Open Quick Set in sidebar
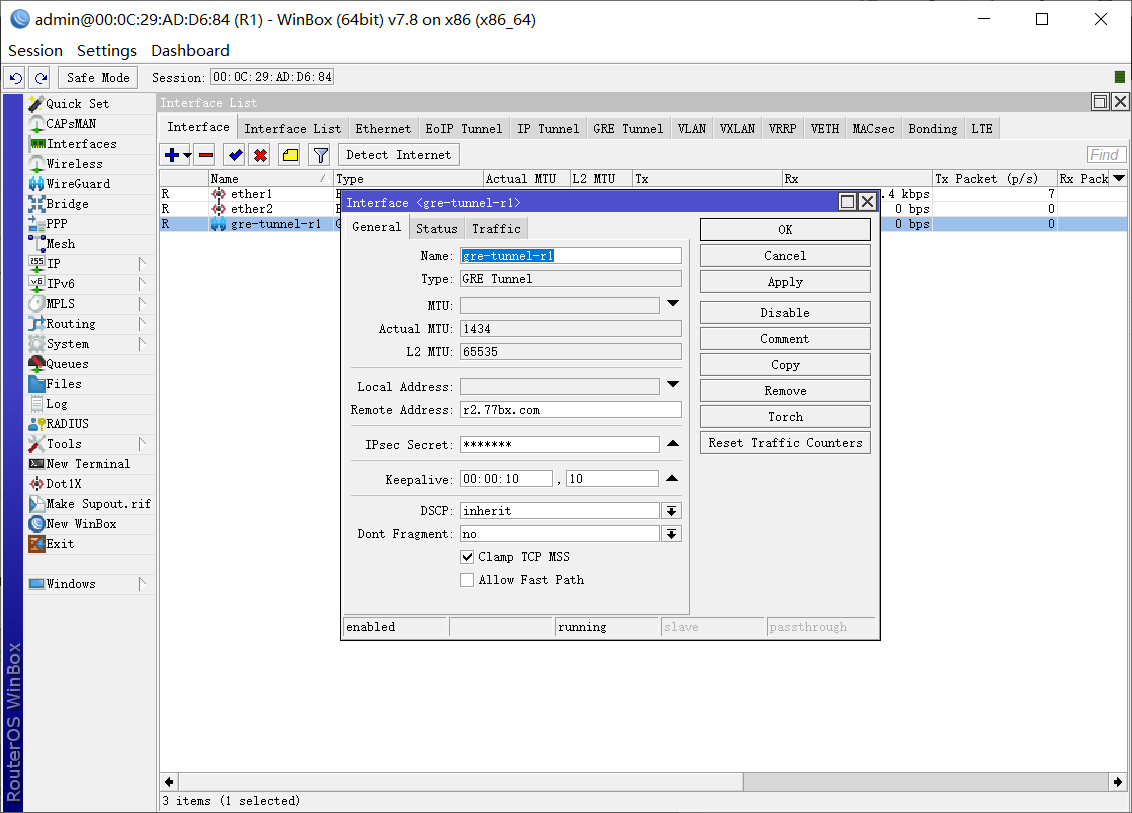 90,104
